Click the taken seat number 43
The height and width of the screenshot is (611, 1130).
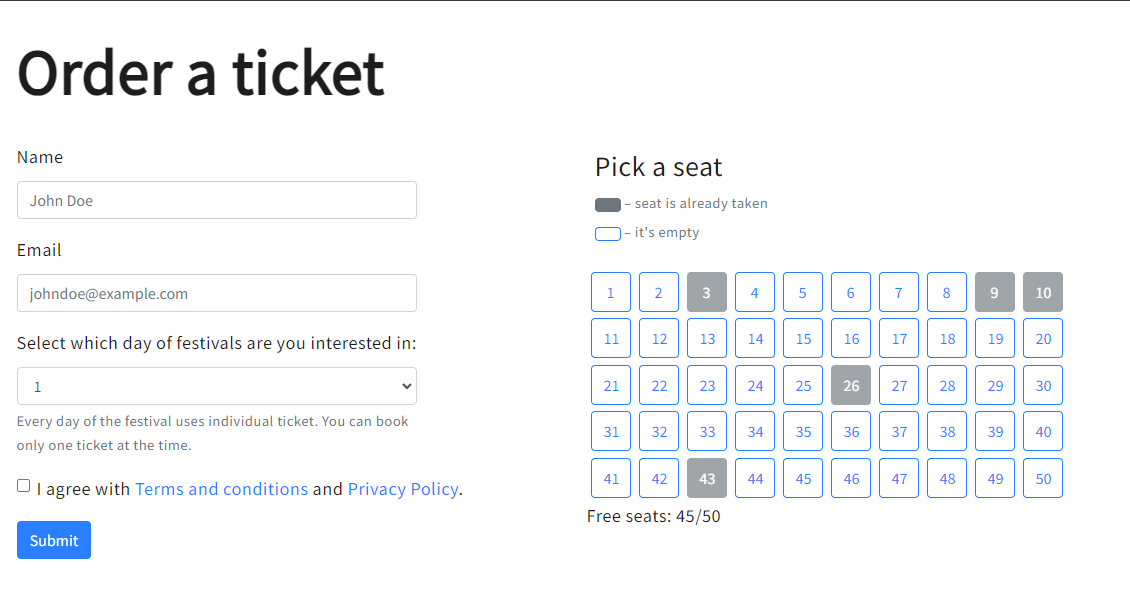tap(707, 478)
